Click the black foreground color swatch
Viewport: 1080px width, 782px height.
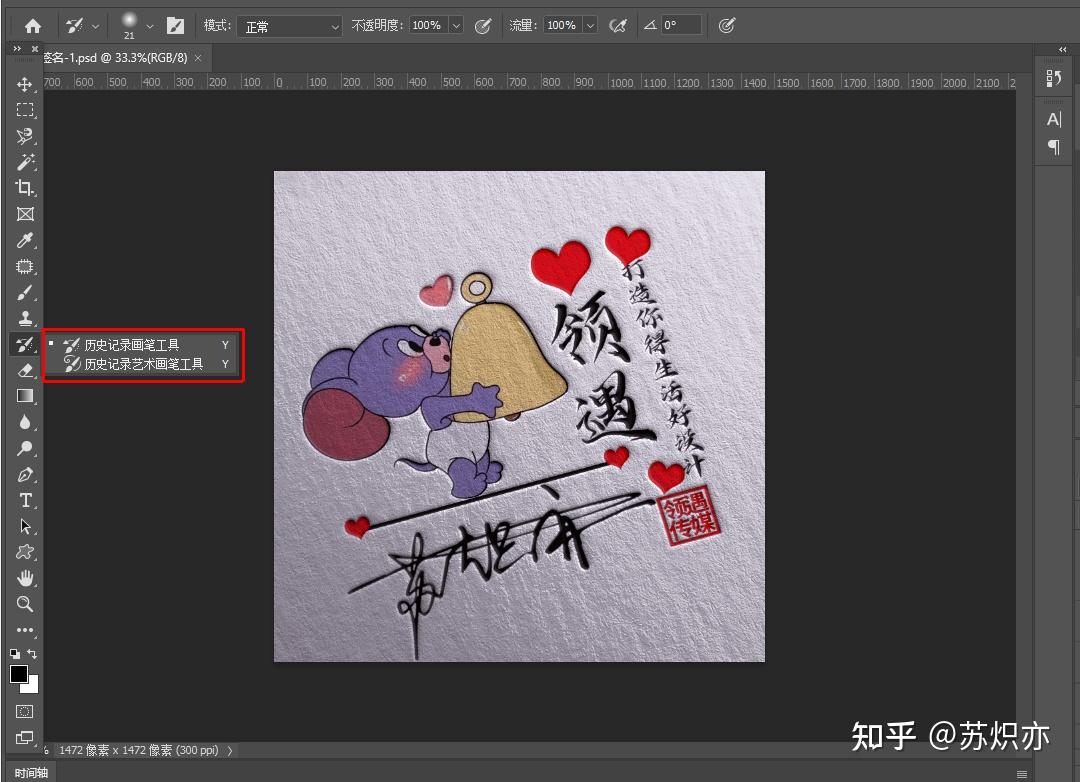(19, 674)
